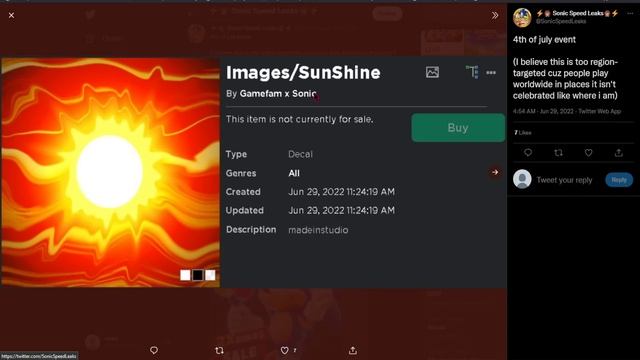
Task: Click the Decal type value
Action: [x=300, y=154]
